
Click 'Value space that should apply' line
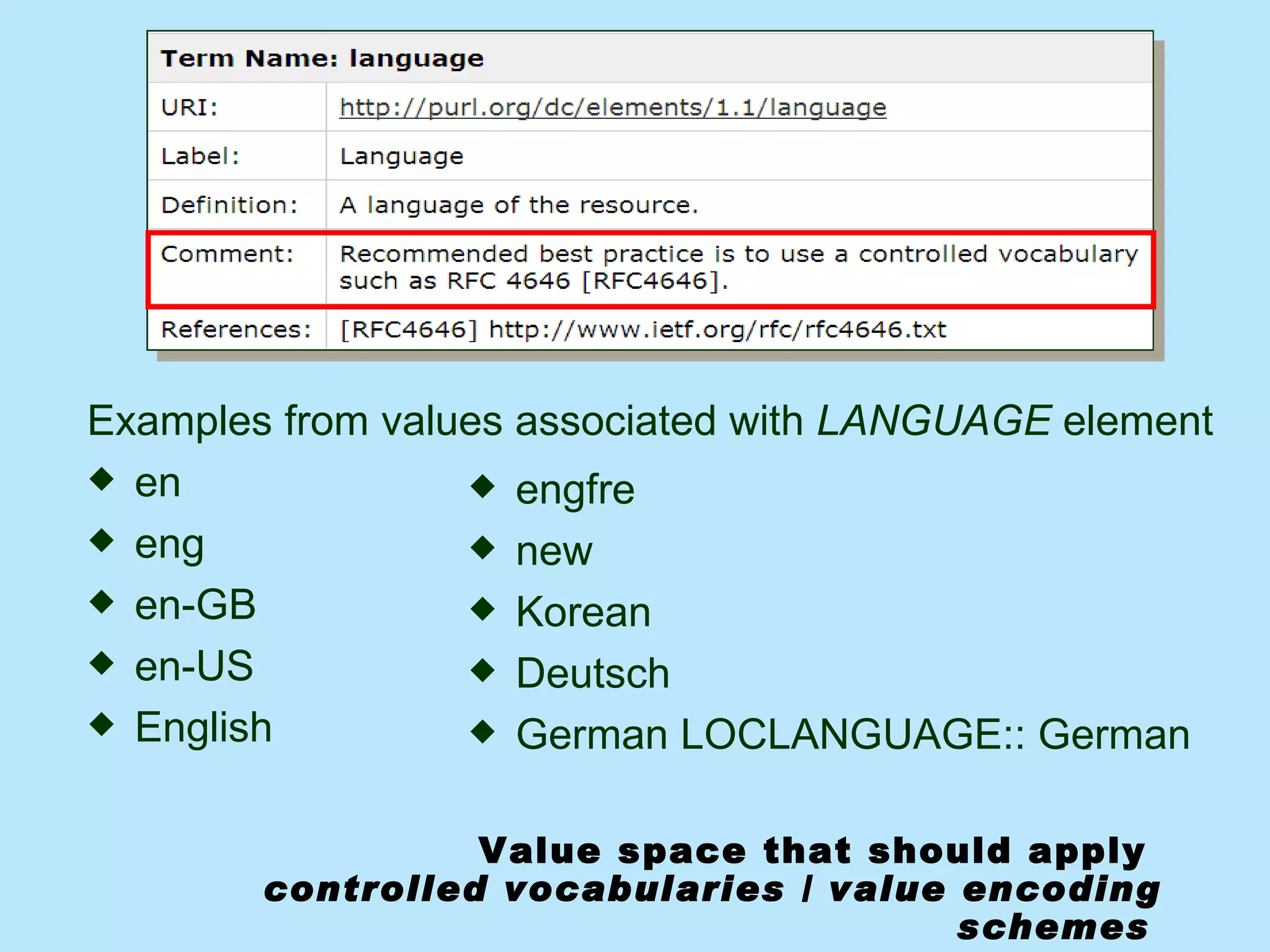coord(812,852)
